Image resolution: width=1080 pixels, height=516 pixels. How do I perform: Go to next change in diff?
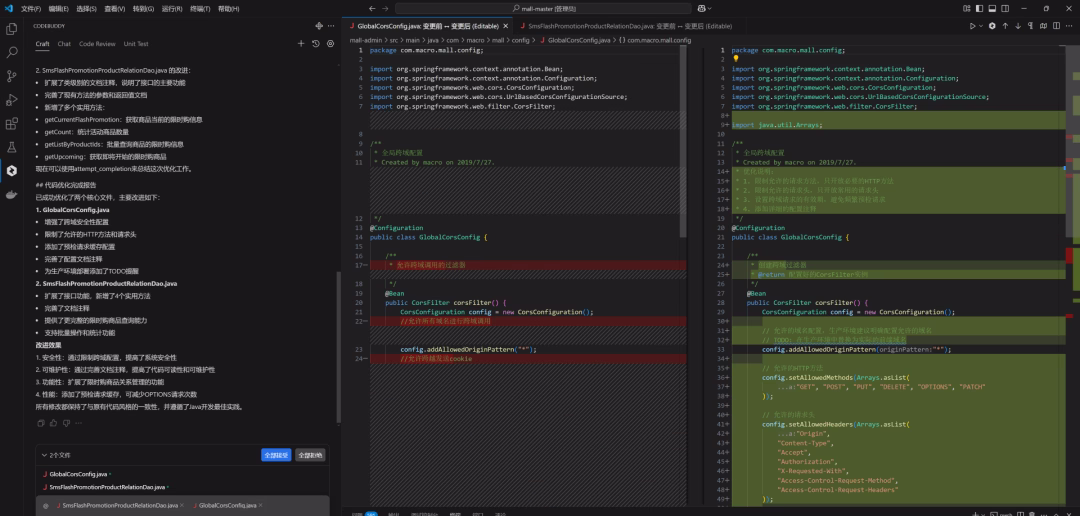point(1020,26)
